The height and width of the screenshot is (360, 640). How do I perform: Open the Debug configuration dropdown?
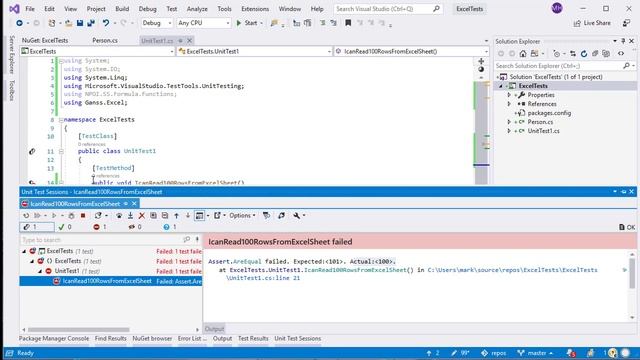pyautogui.click(x=157, y=23)
